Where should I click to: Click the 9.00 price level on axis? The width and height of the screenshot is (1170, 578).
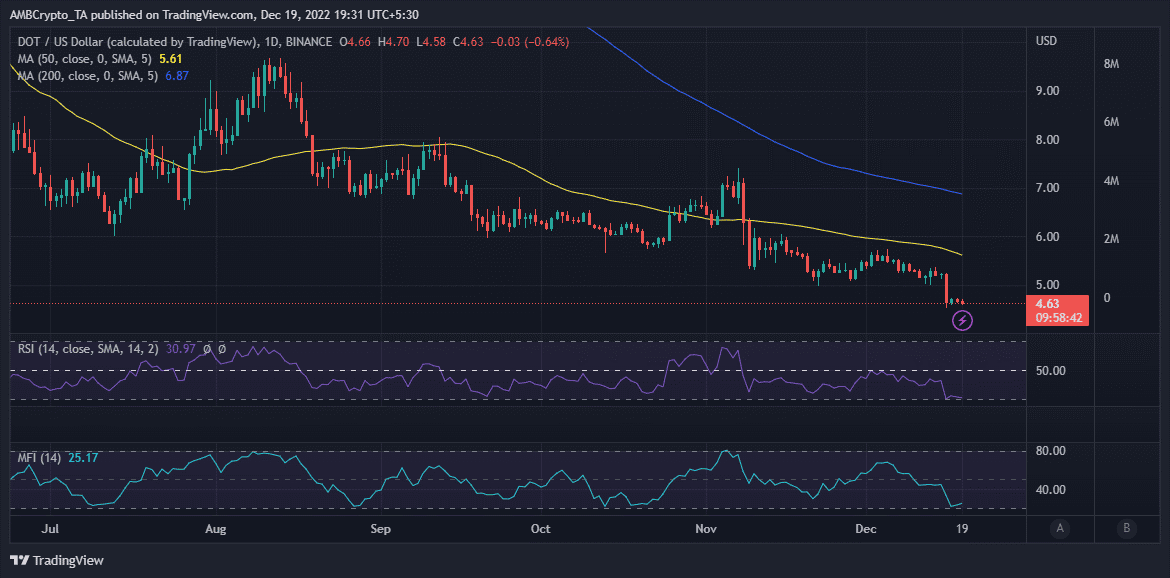pos(1047,91)
